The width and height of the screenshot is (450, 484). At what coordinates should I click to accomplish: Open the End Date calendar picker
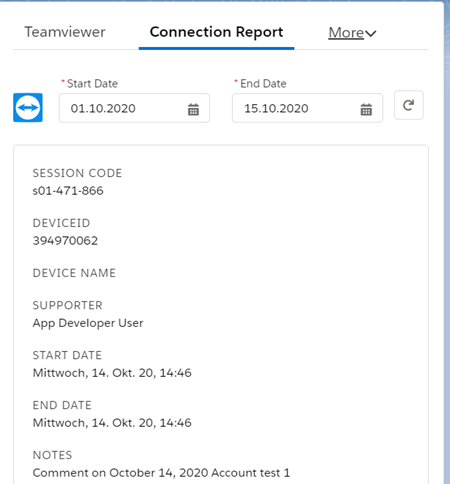(366, 109)
